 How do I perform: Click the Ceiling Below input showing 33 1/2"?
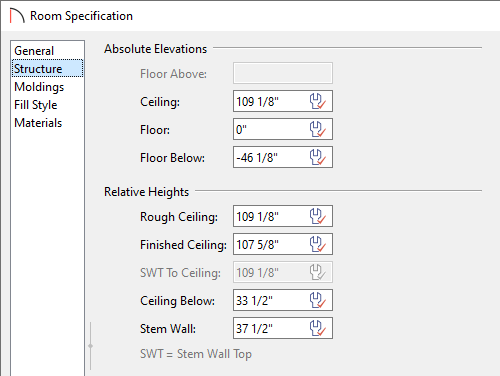283,300
